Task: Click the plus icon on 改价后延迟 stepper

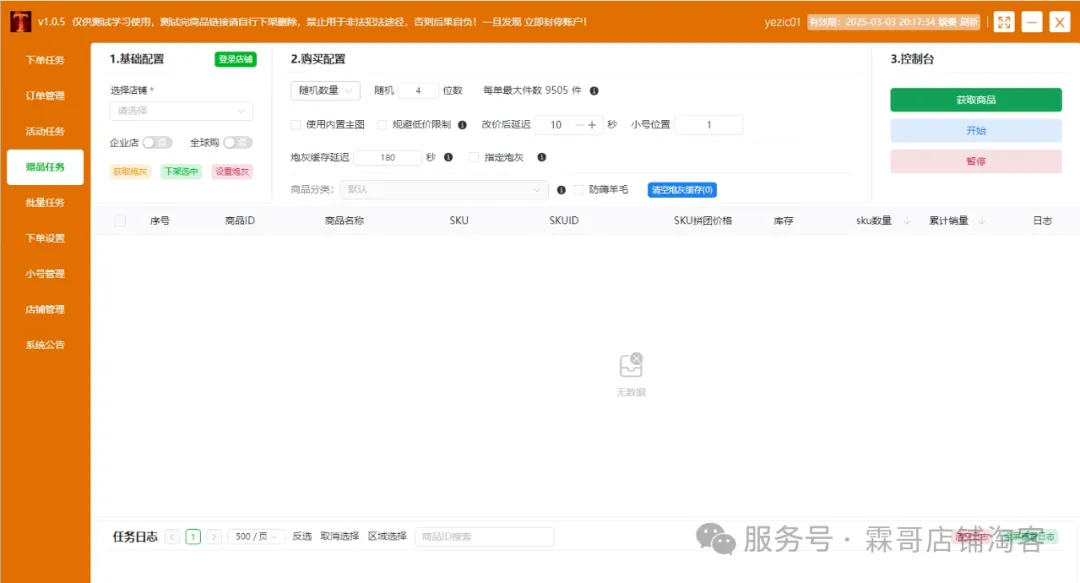Action: (592, 125)
